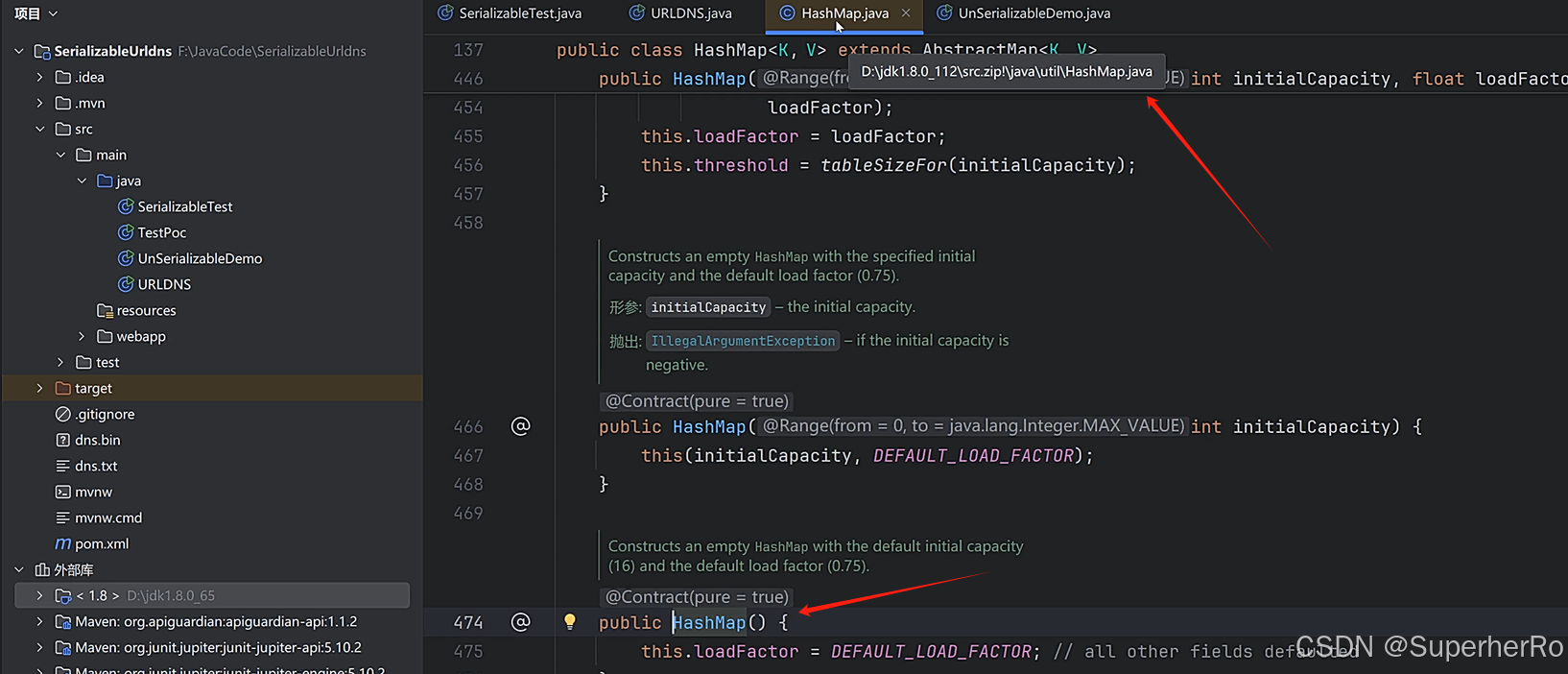Collapse the src folder

coord(39,129)
